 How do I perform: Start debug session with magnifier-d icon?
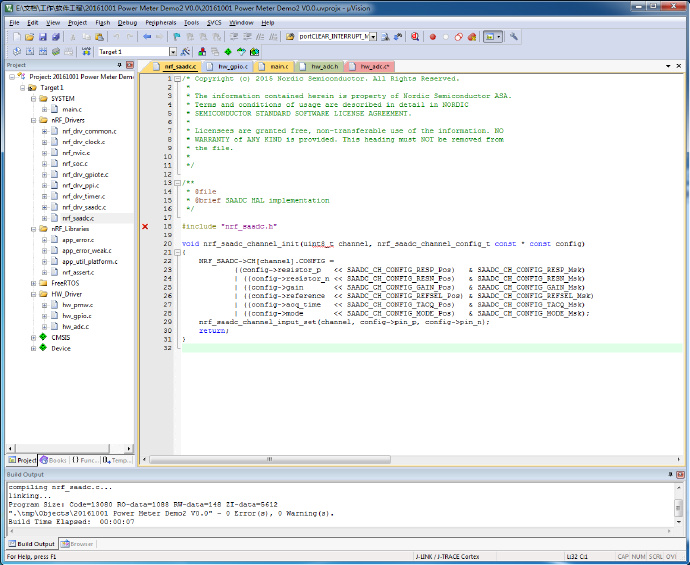tap(415, 37)
